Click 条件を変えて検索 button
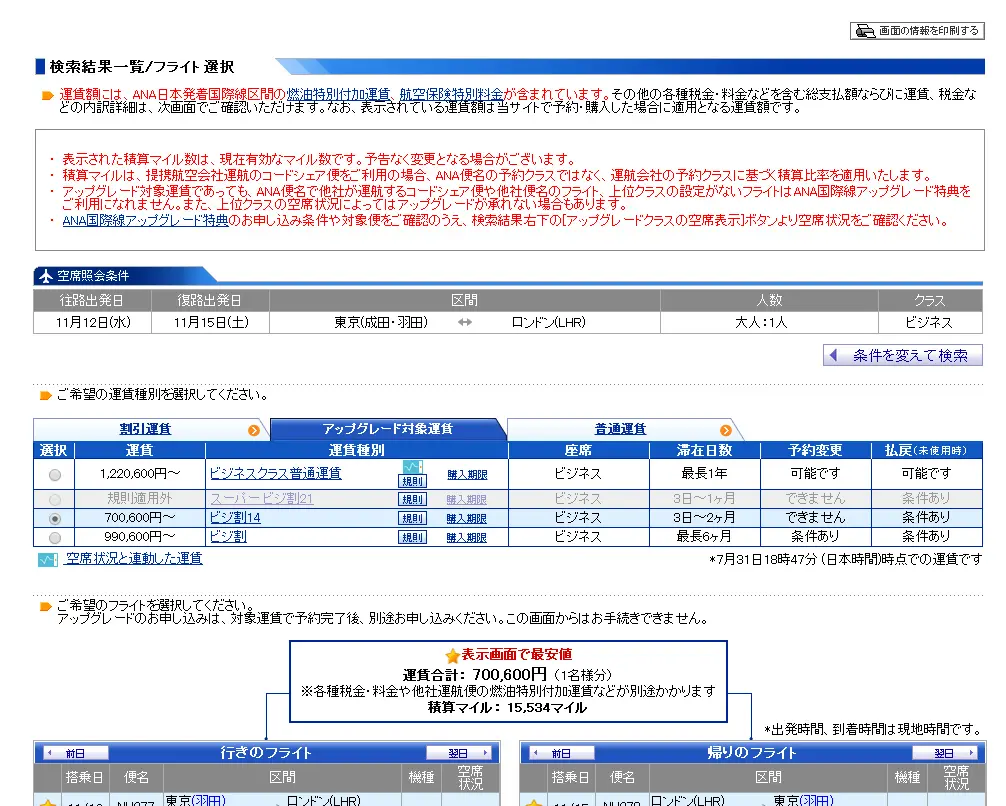Viewport: 1006px width, 806px height. (903, 356)
